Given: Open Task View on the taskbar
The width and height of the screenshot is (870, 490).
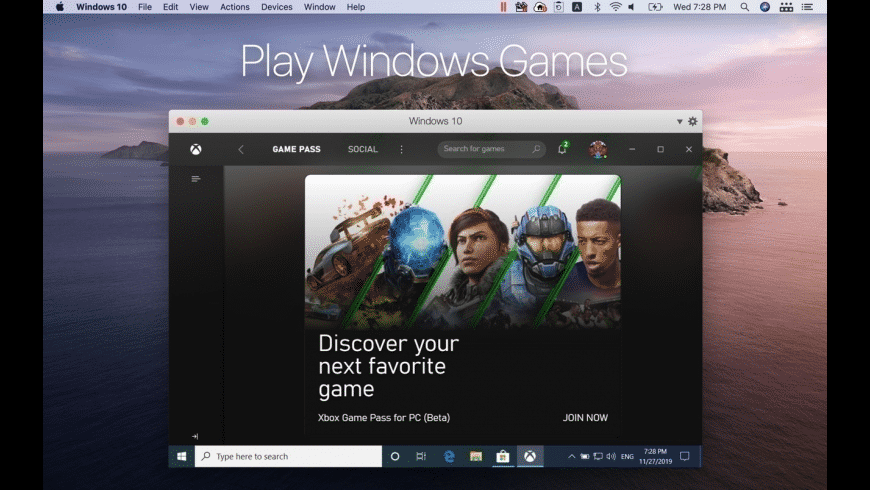Looking at the screenshot, I should pos(421,456).
